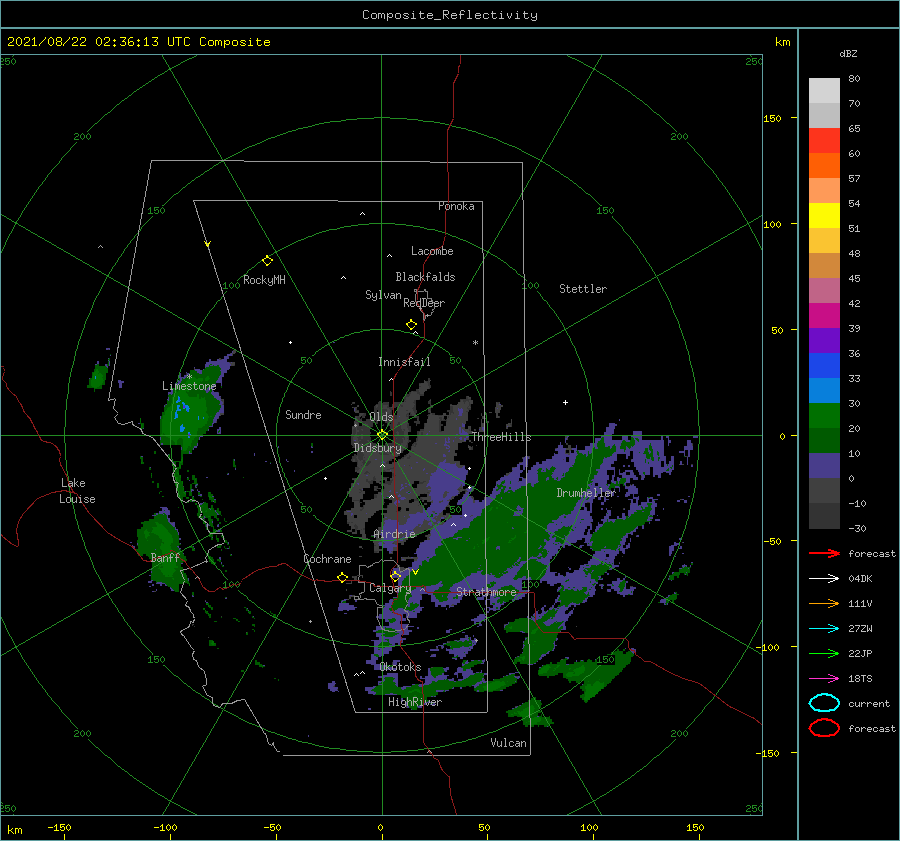Viewport: 900px width, 841px height.
Task: Click the Strathmore town label
Action: tap(486, 592)
